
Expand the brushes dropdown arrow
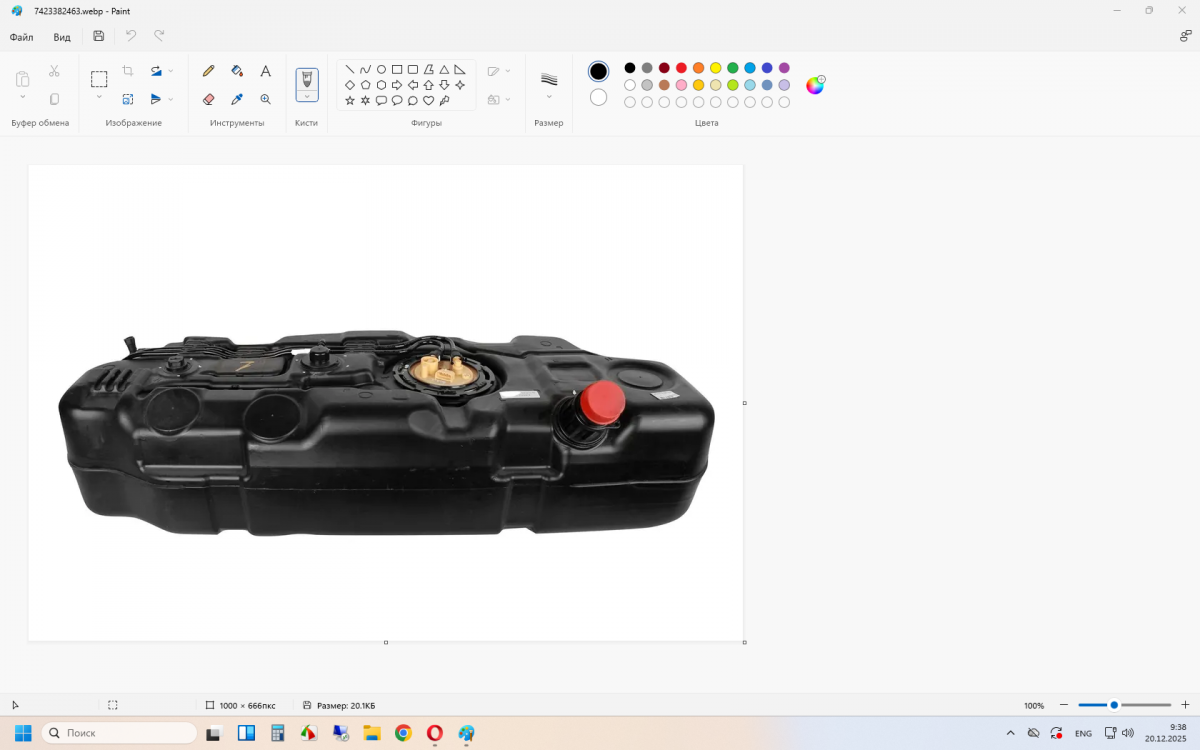(x=307, y=96)
